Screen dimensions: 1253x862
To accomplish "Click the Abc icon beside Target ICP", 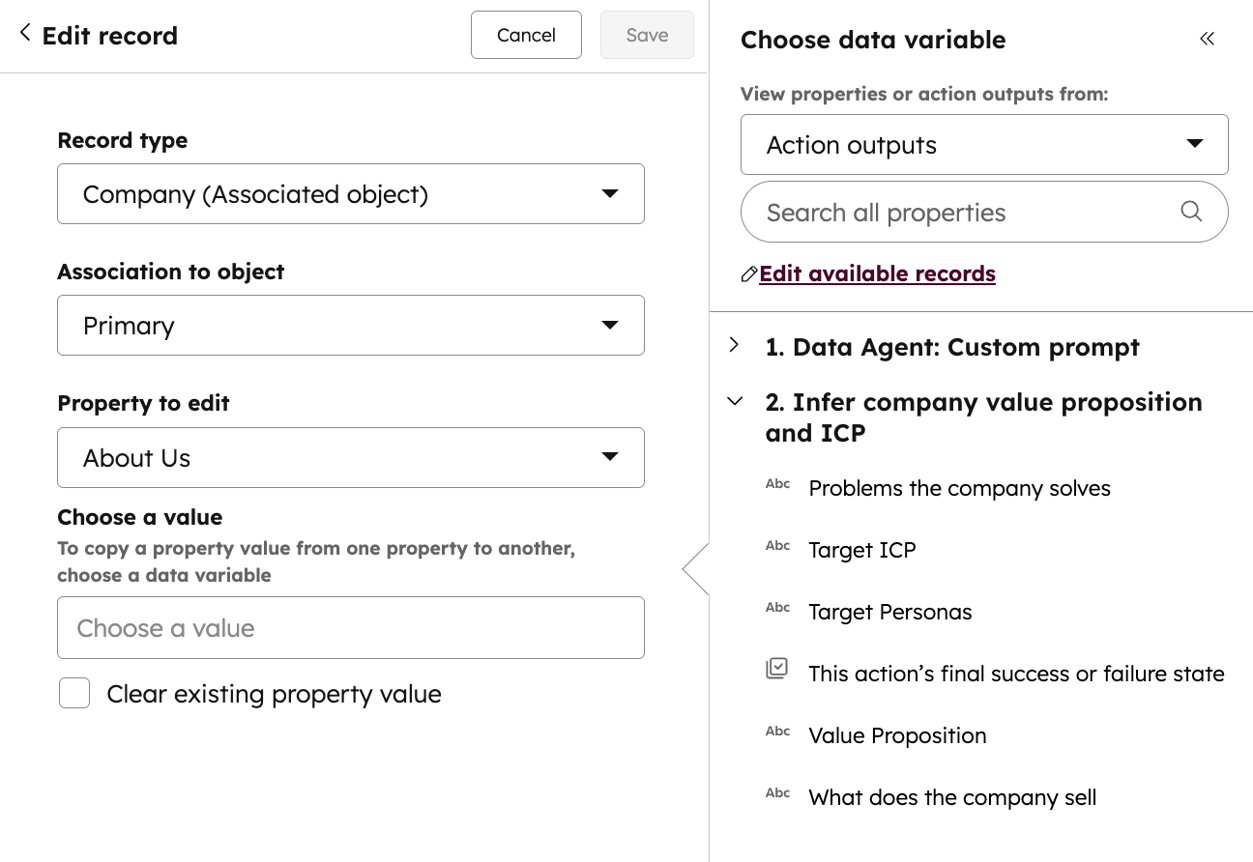I will click(x=778, y=546).
